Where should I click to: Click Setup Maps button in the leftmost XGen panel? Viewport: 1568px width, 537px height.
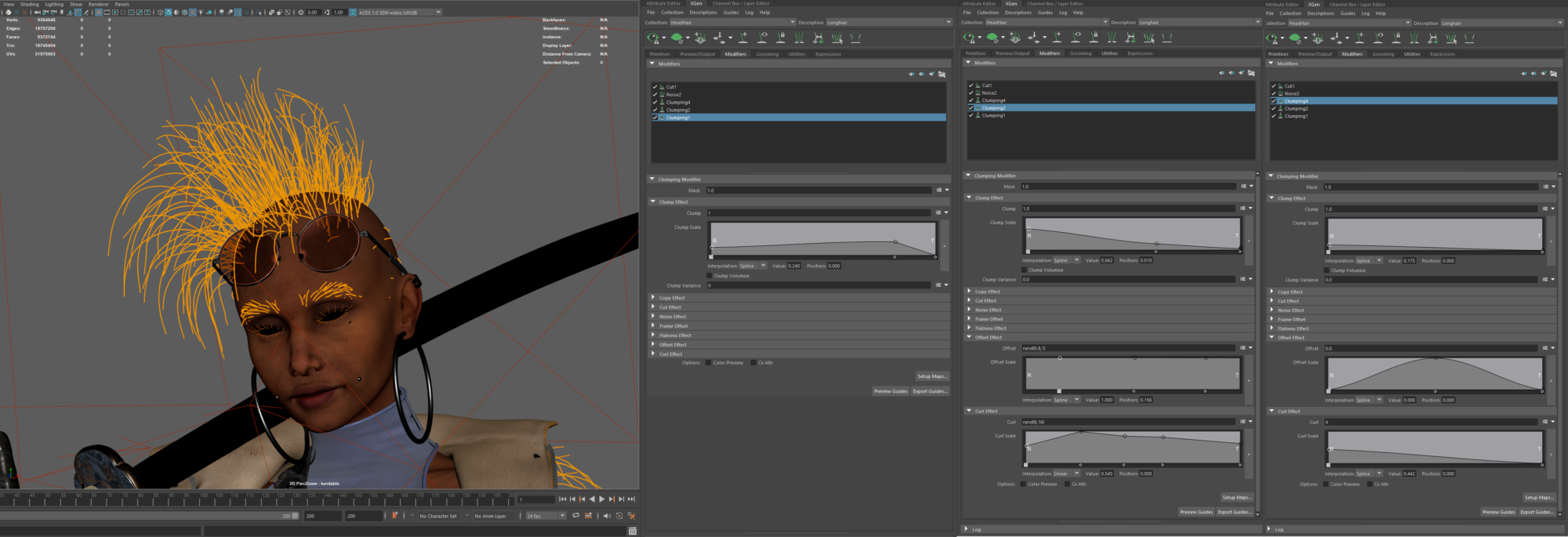(x=931, y=376)
